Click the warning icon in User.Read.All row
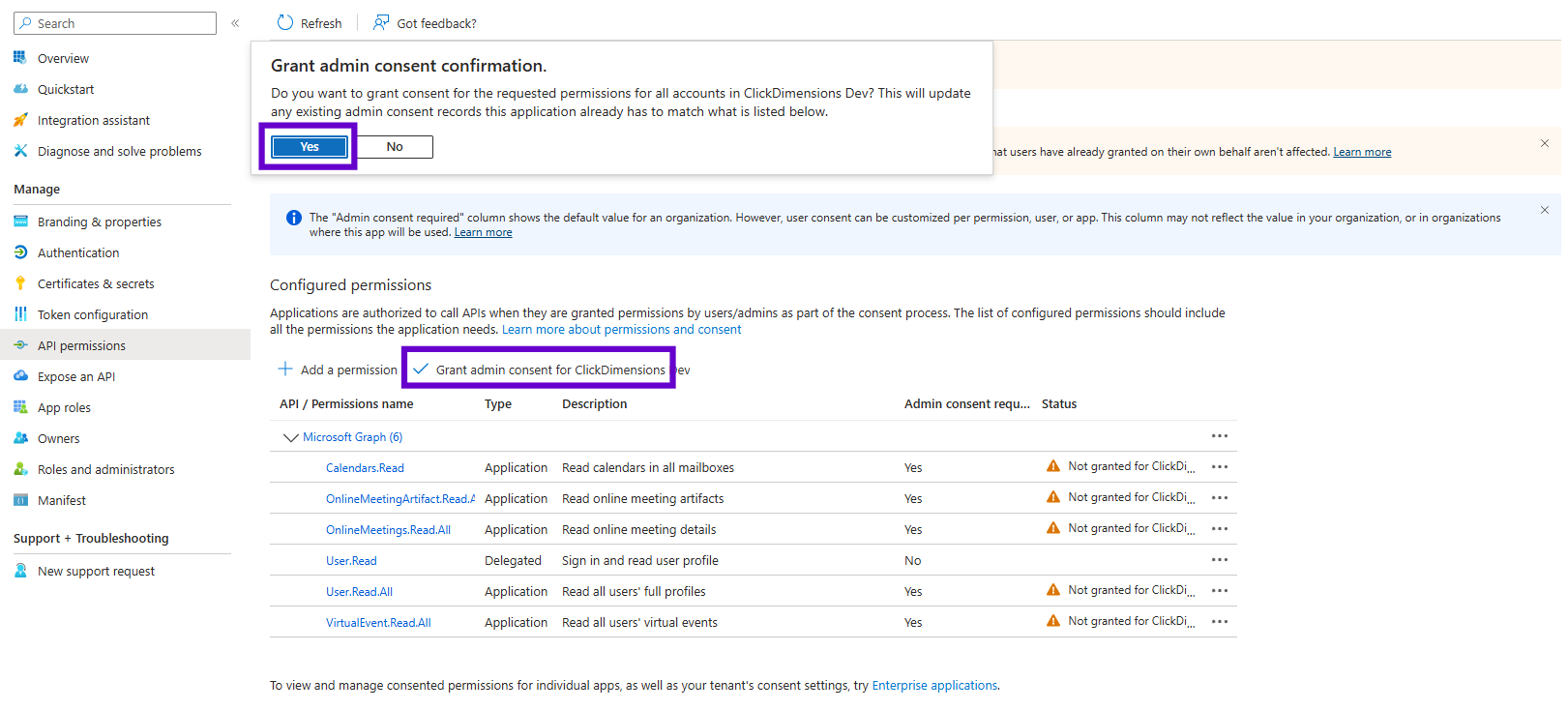Viewport: 1568px width, 710px height. pyautogui.click(x=1053, y=590)
